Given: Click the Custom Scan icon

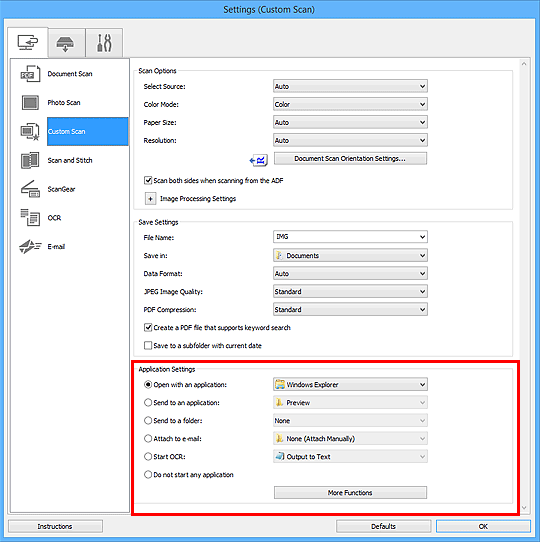Looking at the screenshot, I should coord(30,131).
